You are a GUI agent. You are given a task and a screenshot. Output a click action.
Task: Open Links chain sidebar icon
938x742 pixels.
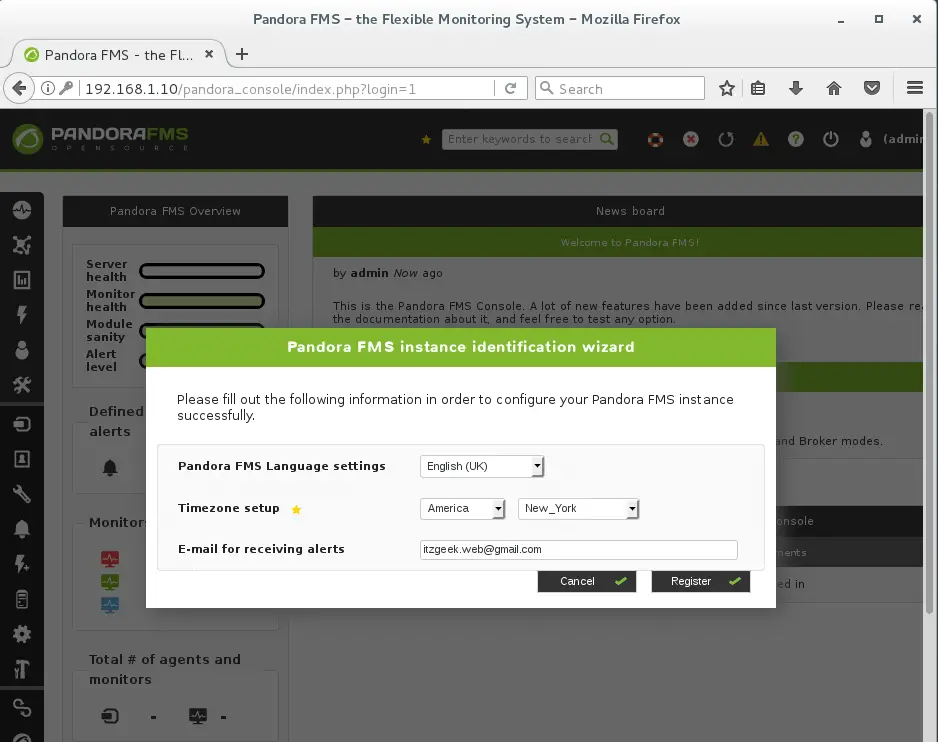click(x=22, y=708)
